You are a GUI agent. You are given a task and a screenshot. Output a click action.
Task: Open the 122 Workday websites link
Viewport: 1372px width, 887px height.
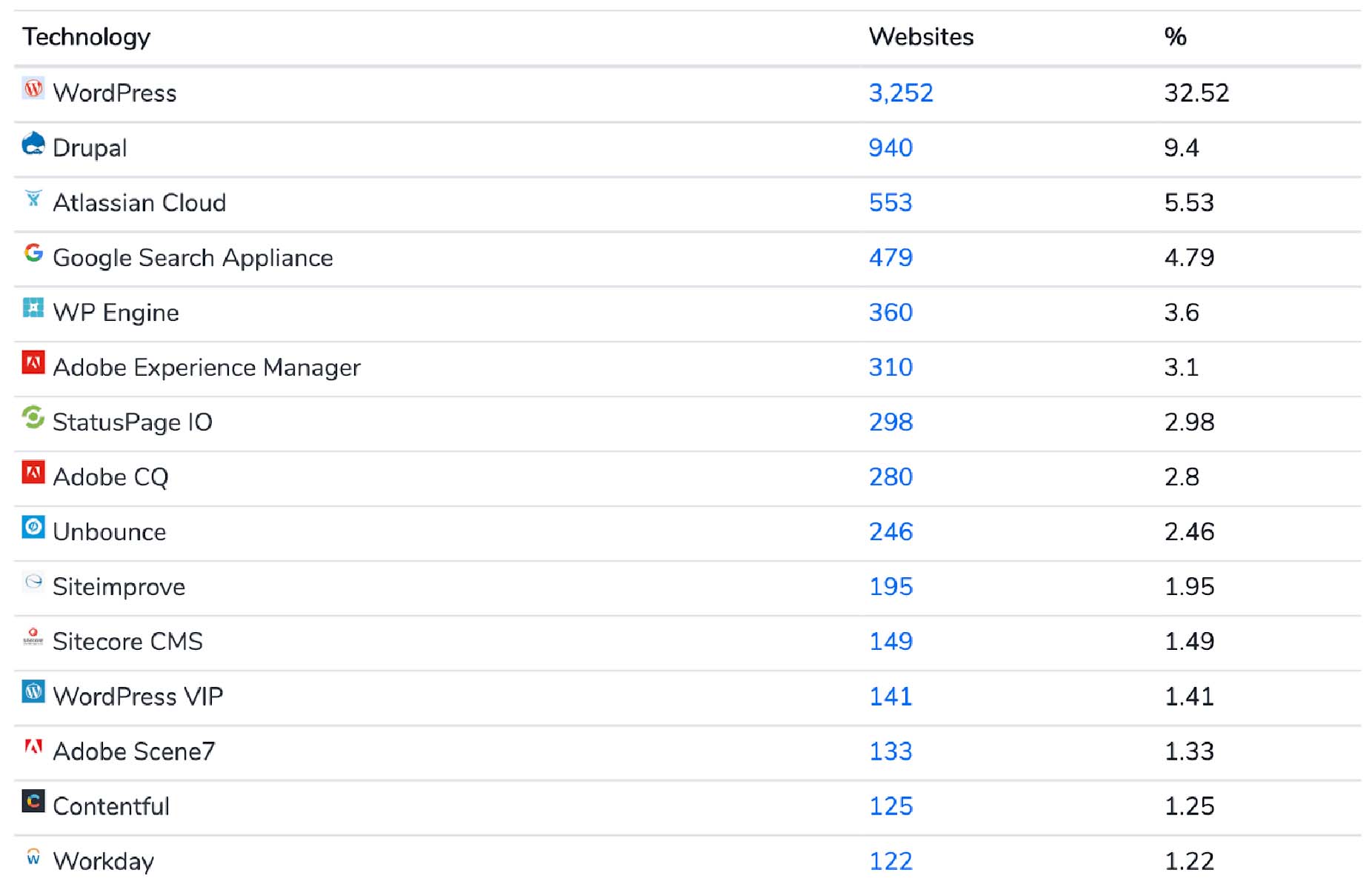pyautogui.click(x=890, y=861)
